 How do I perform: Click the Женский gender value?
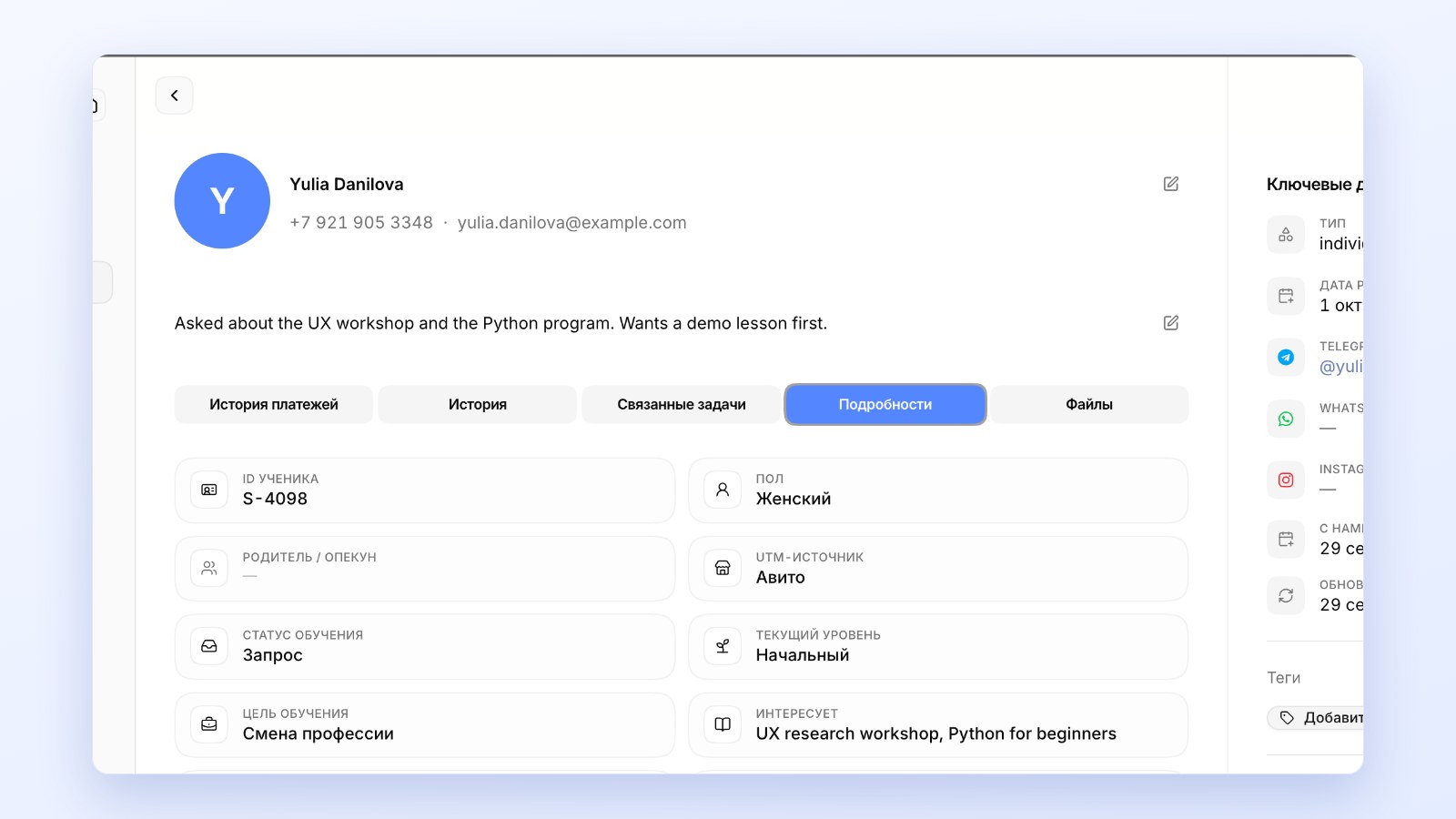tap(794, 499)
